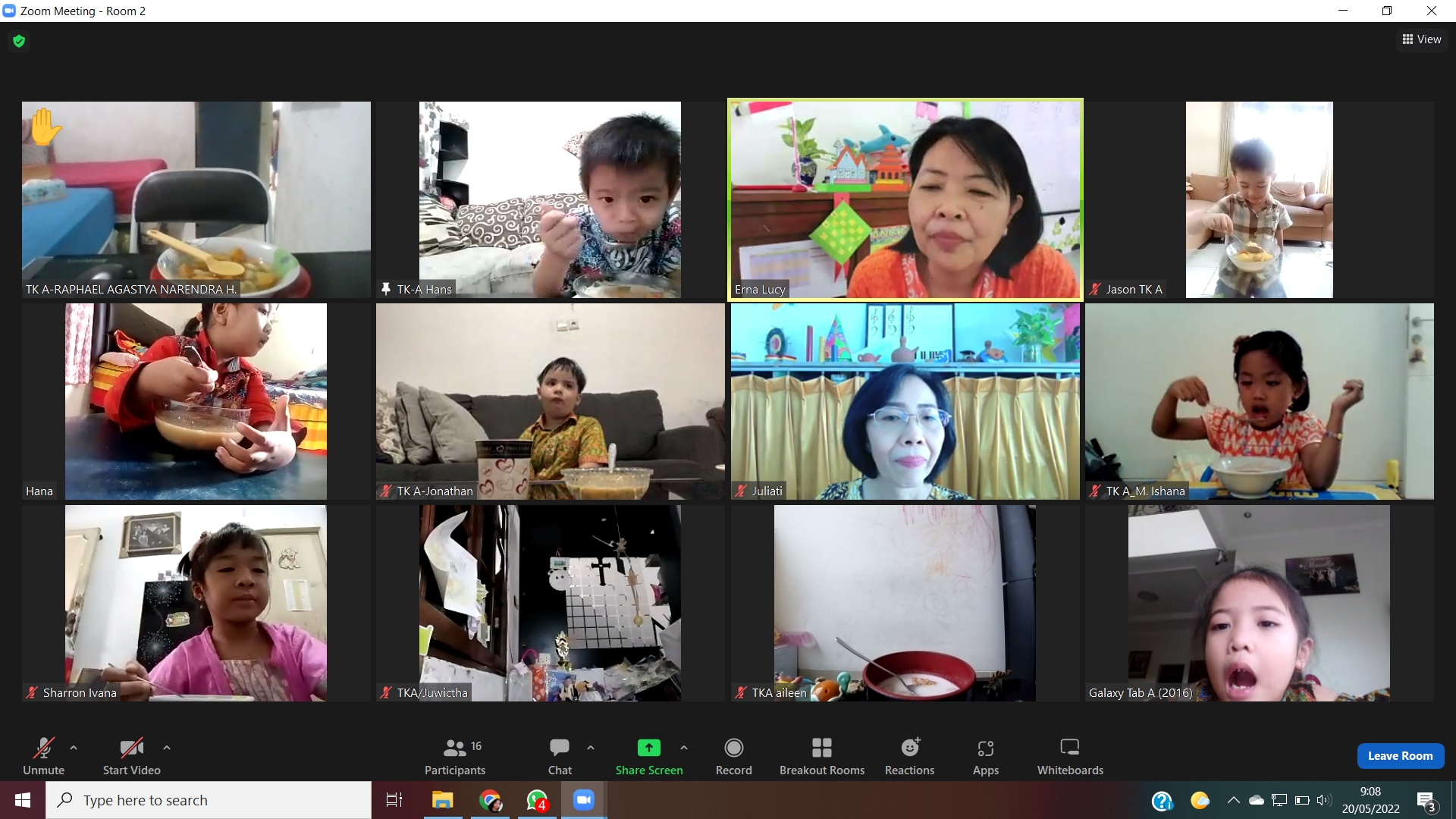Open the volume control in the tray
1456x819 pixels.
[1324, 800]
